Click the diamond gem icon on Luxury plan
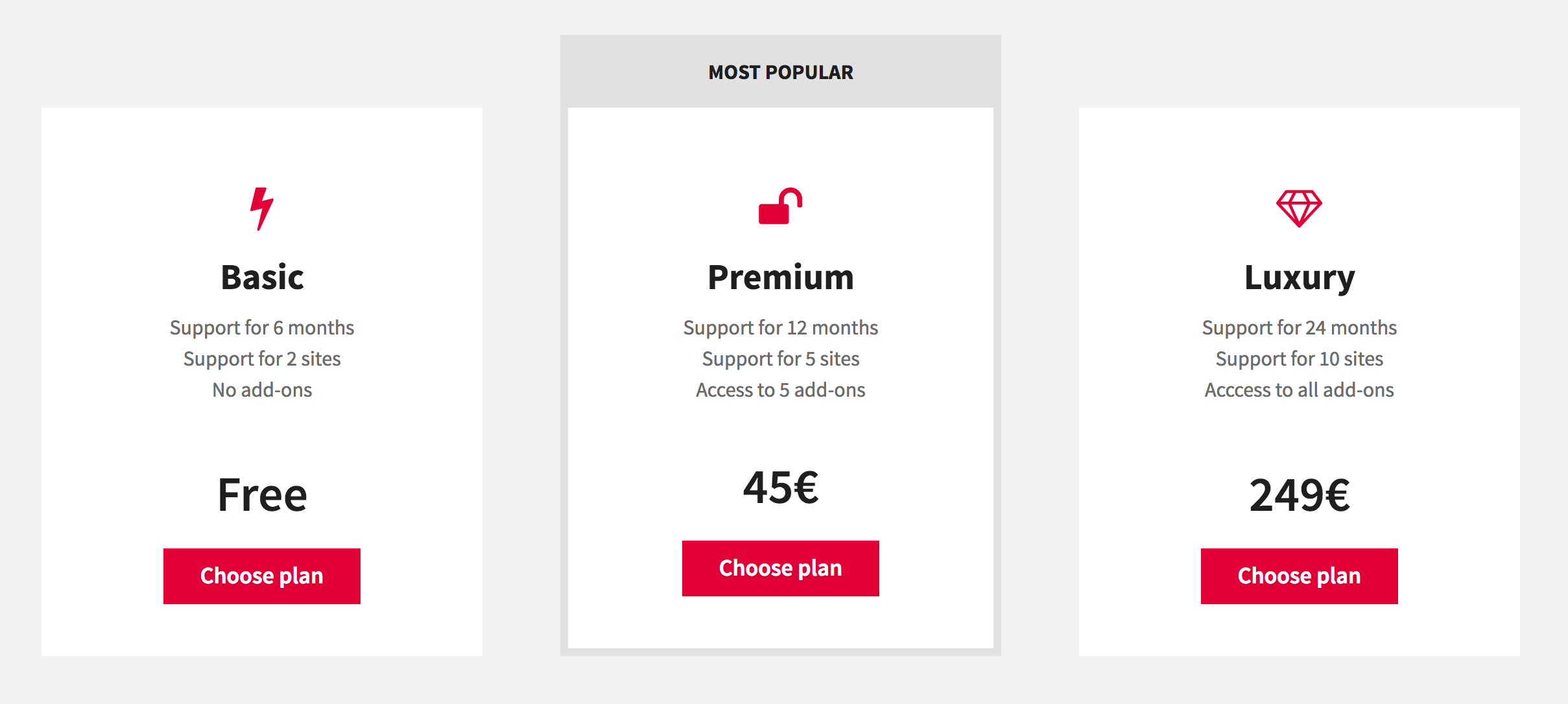Screen dimensions: 1568x704 click(x=1299, y=208)
